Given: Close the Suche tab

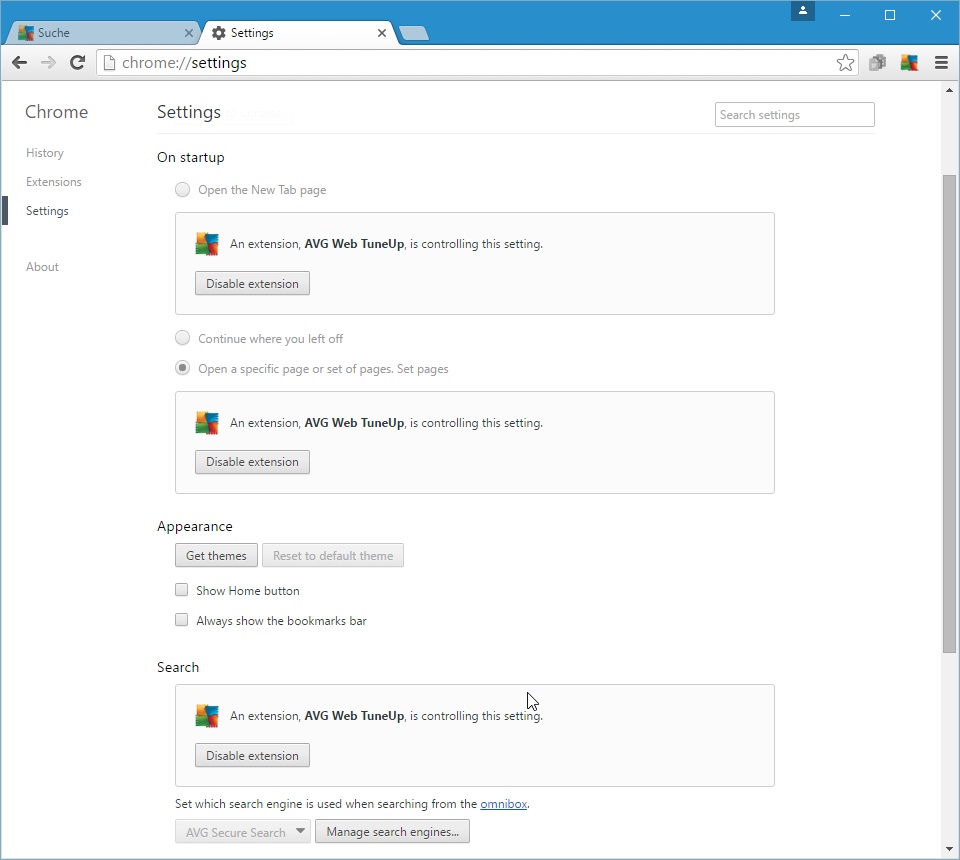Looking at the screenshot, I should point(189,33).
